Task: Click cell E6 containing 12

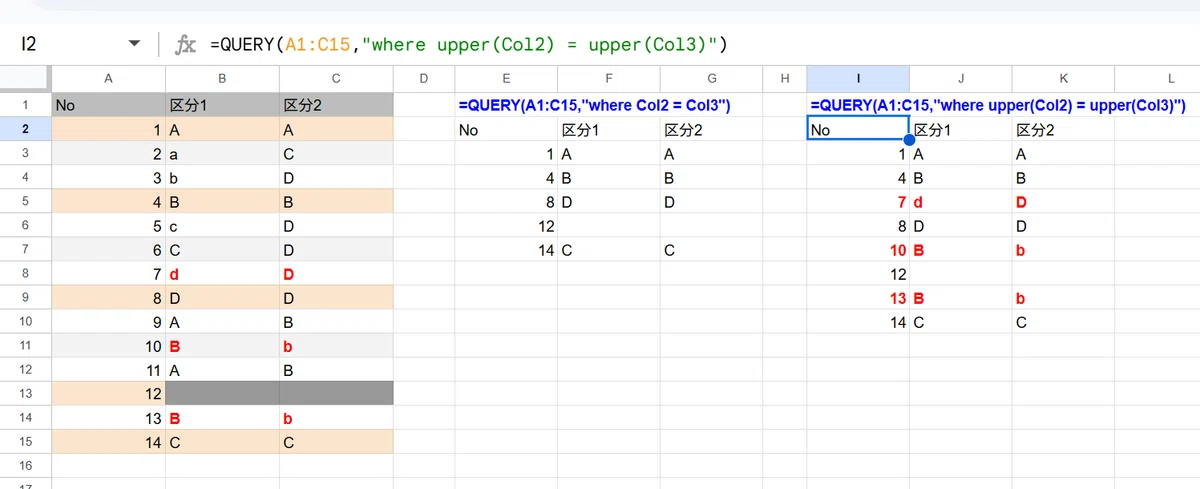Action: pyautogui.click(x=506, y=227)
